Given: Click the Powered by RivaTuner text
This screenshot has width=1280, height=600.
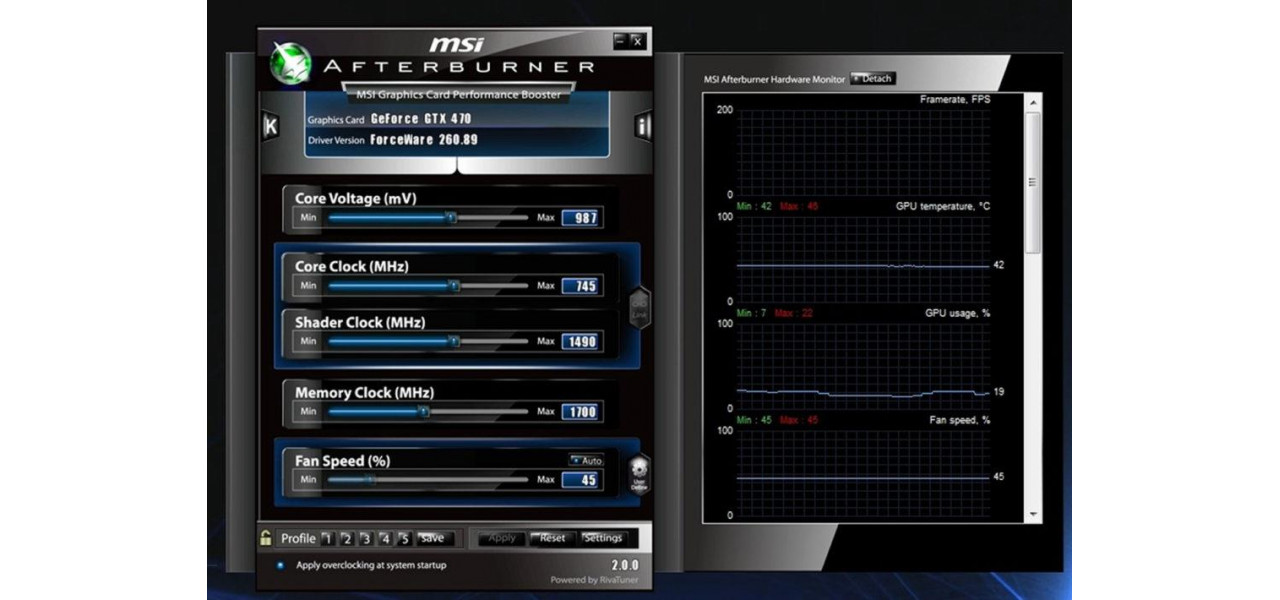Looking at the screenshot, I should pos(594,580).
